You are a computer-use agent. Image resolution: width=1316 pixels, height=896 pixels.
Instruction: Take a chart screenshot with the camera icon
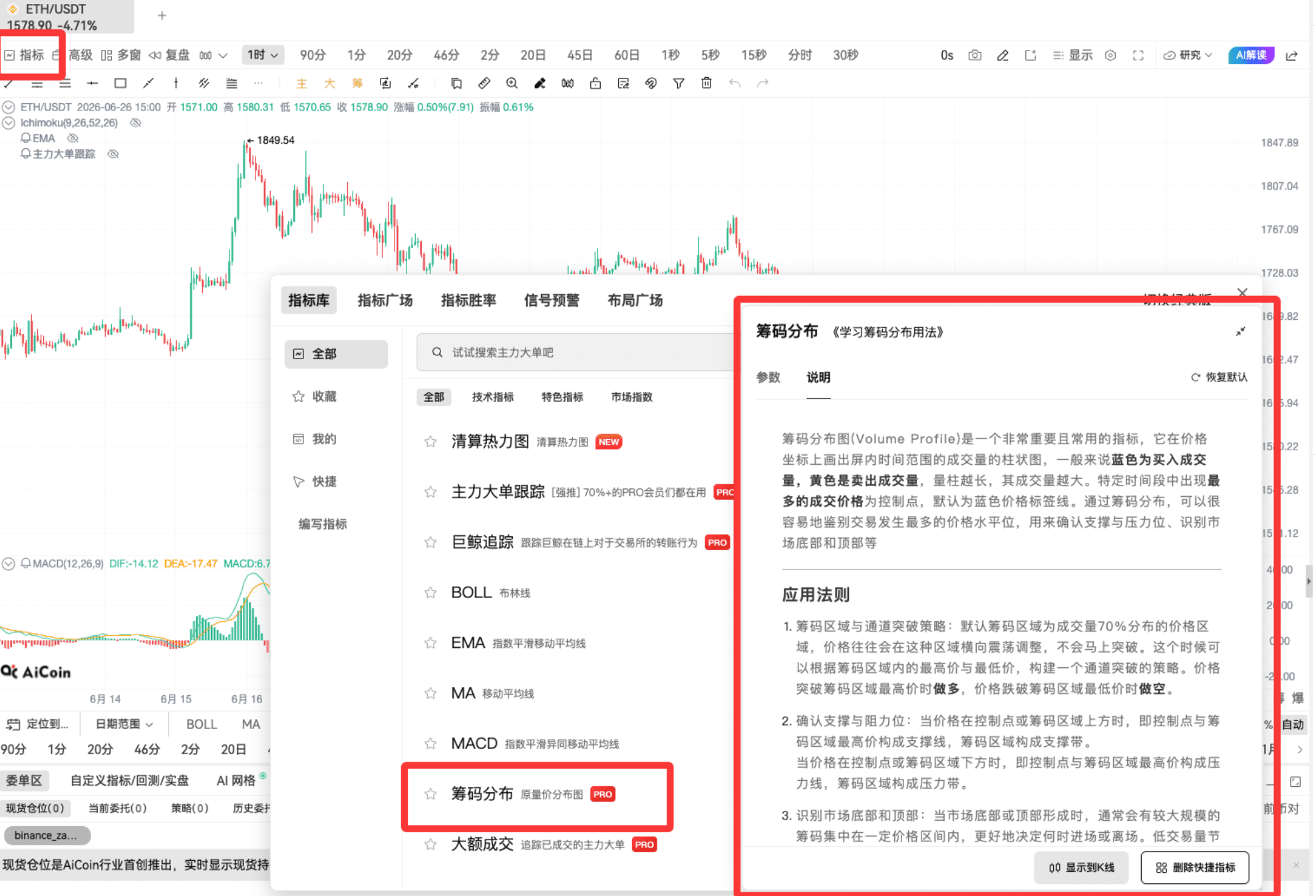(x=975, y=55)
